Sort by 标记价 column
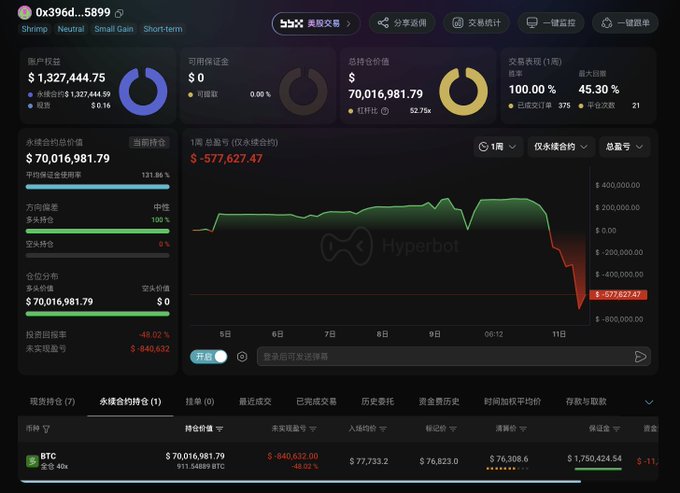The image size is (680, 493). (441, 429)
